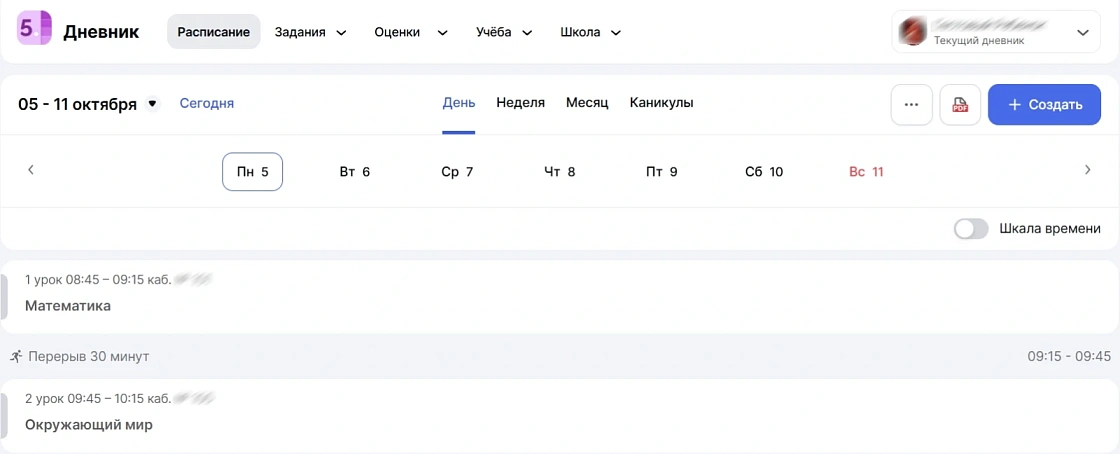Image resolution: width=1120 pixels, height=454 pixels.
Task: Select day Сб 10
Action: pos(764,171)
